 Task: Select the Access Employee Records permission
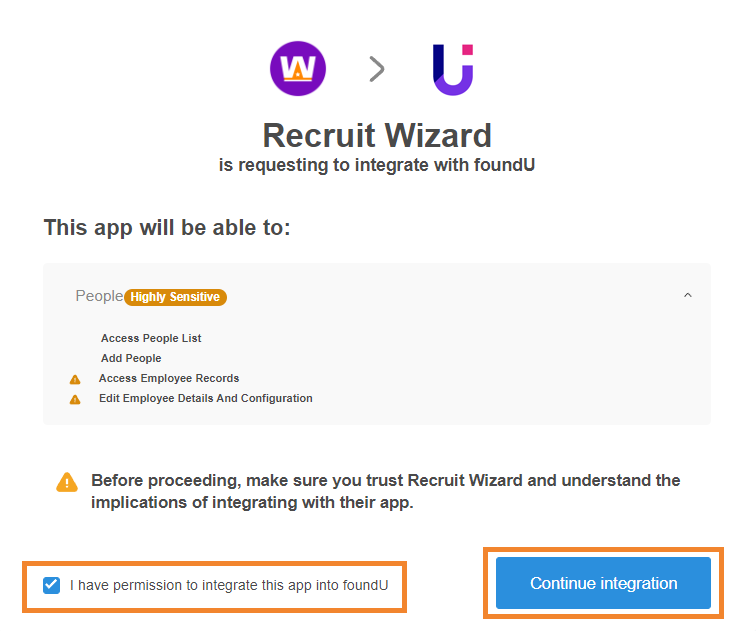169,378
